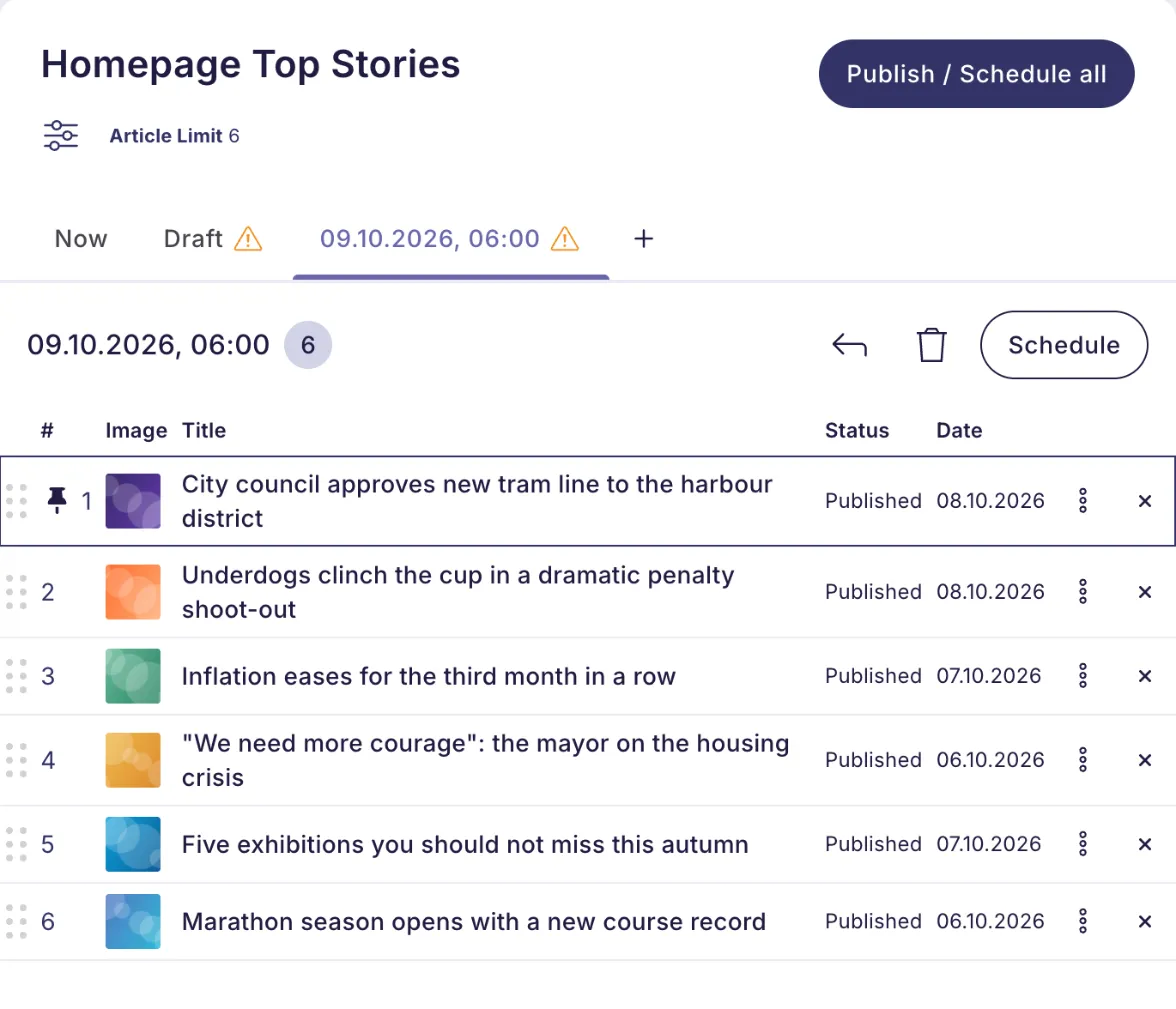Image resolution: width=1176 pixels, height=1009 pixels.
Task: Open the Article Limit 6 setting
Action: coord(174,136)
